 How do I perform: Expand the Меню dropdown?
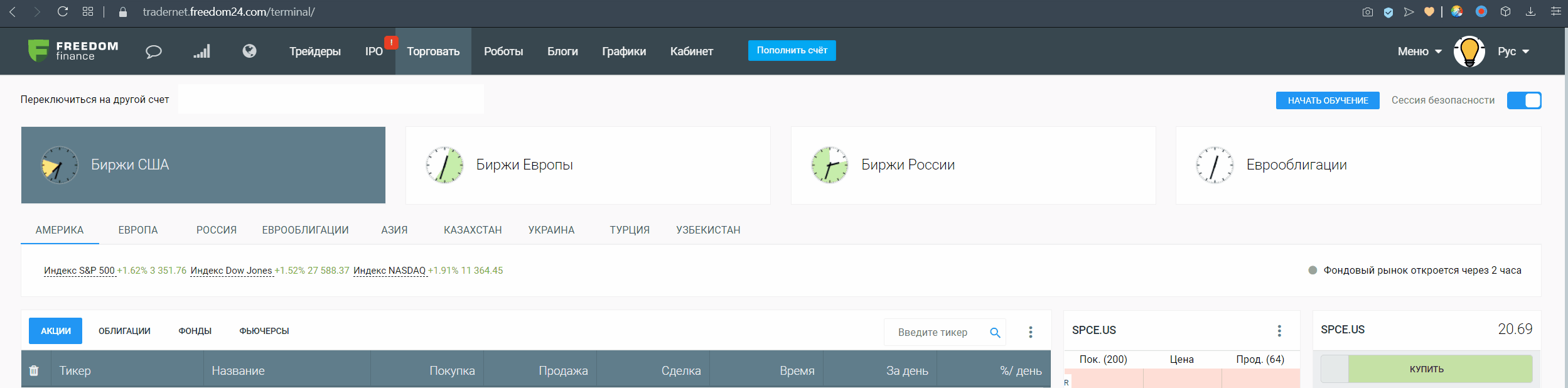click(x=1420, y=51)
